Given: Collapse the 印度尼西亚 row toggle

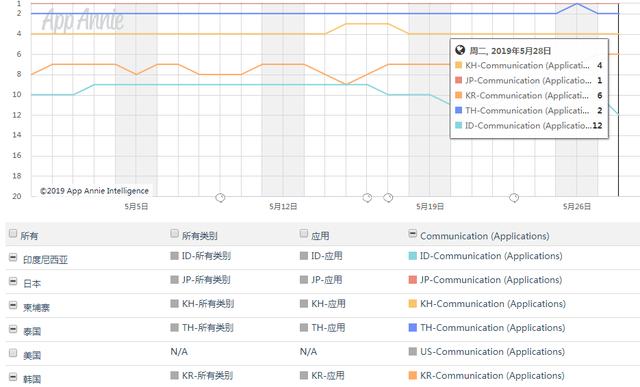Looking at the screenshot, I should 13,257.
